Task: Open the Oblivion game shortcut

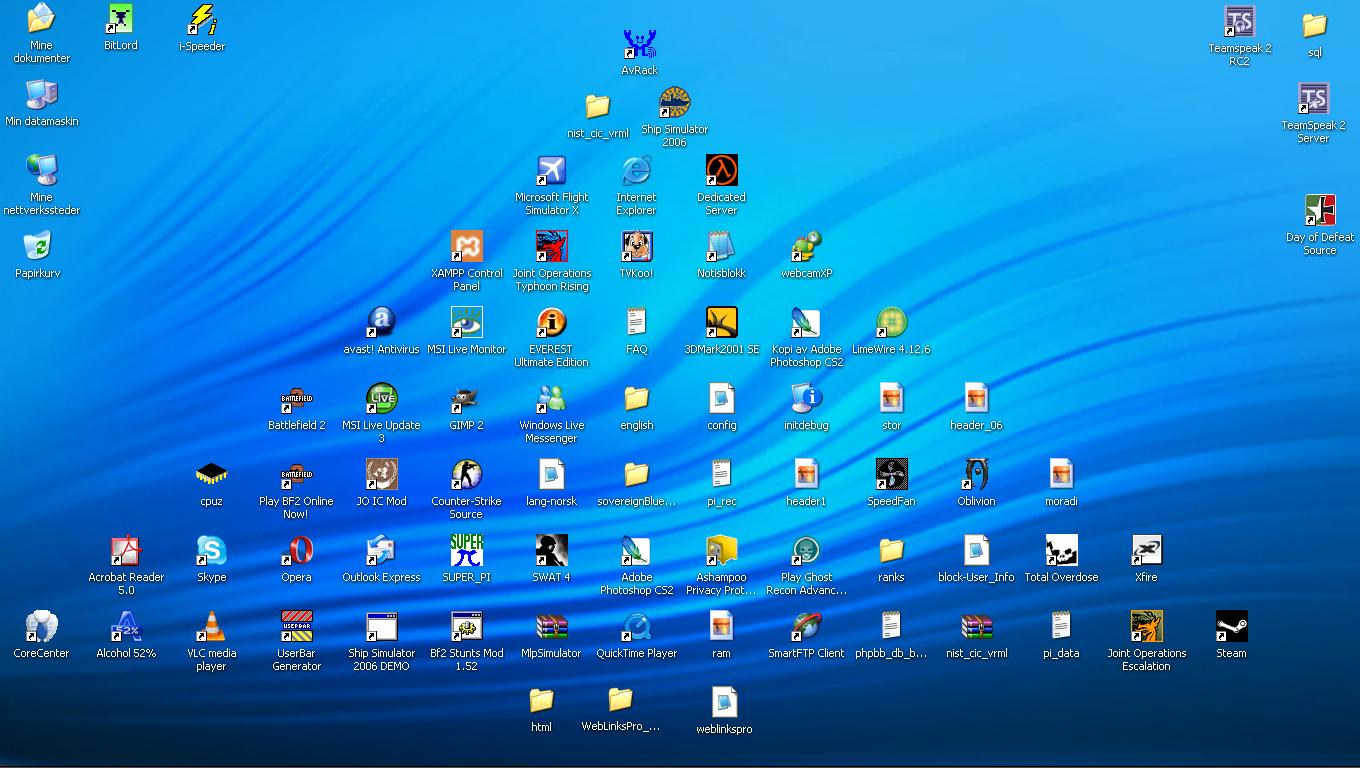Action: coord(976,475)
